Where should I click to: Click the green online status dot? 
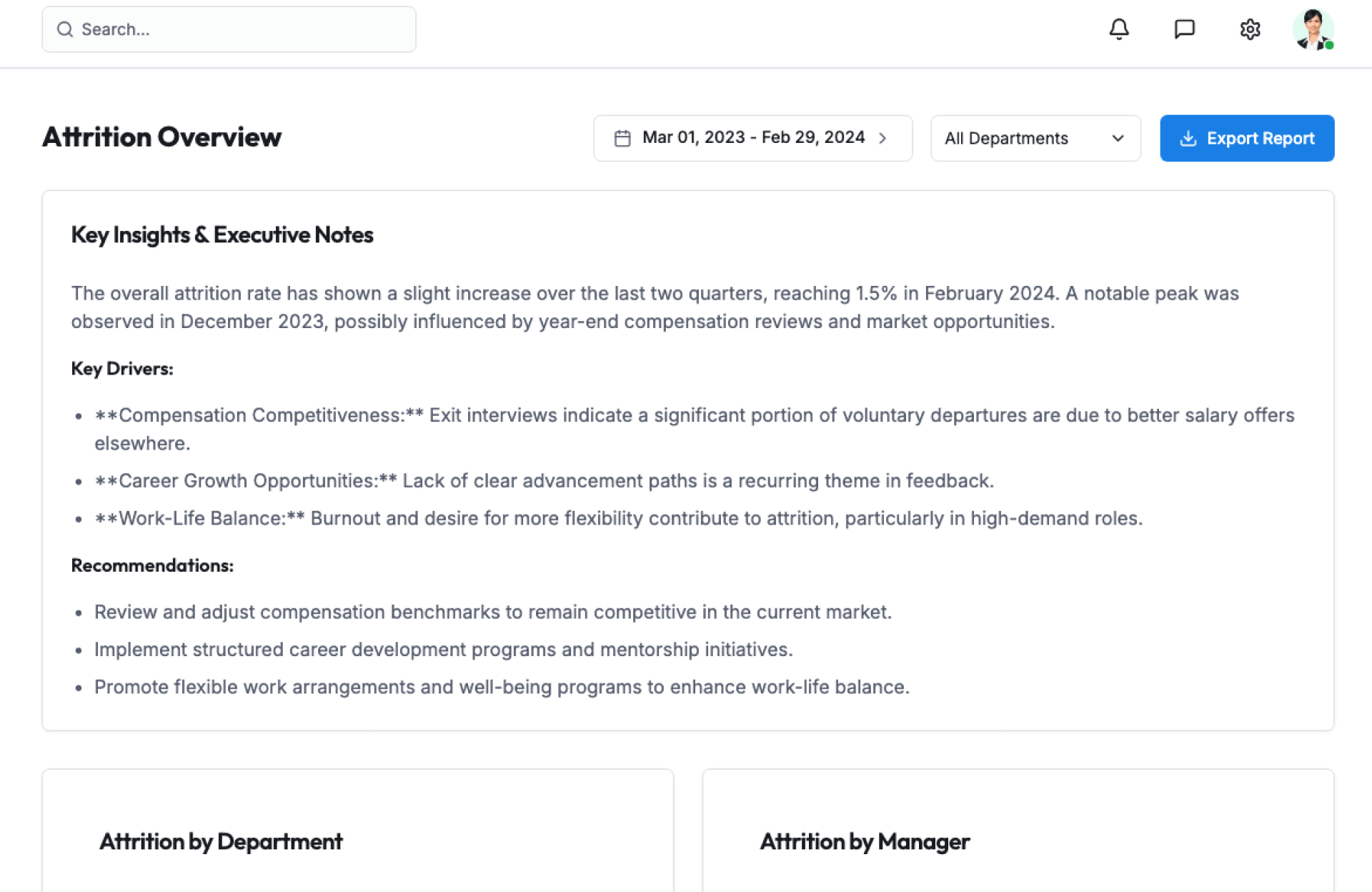[x=1329, y=45]
